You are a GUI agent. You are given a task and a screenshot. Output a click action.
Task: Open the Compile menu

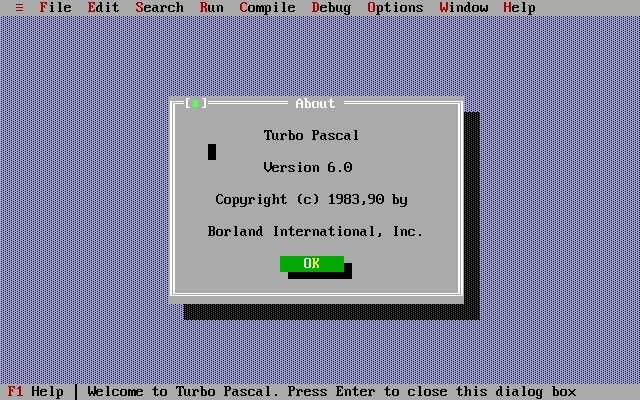pyautogui.click(x=267, y=8)
